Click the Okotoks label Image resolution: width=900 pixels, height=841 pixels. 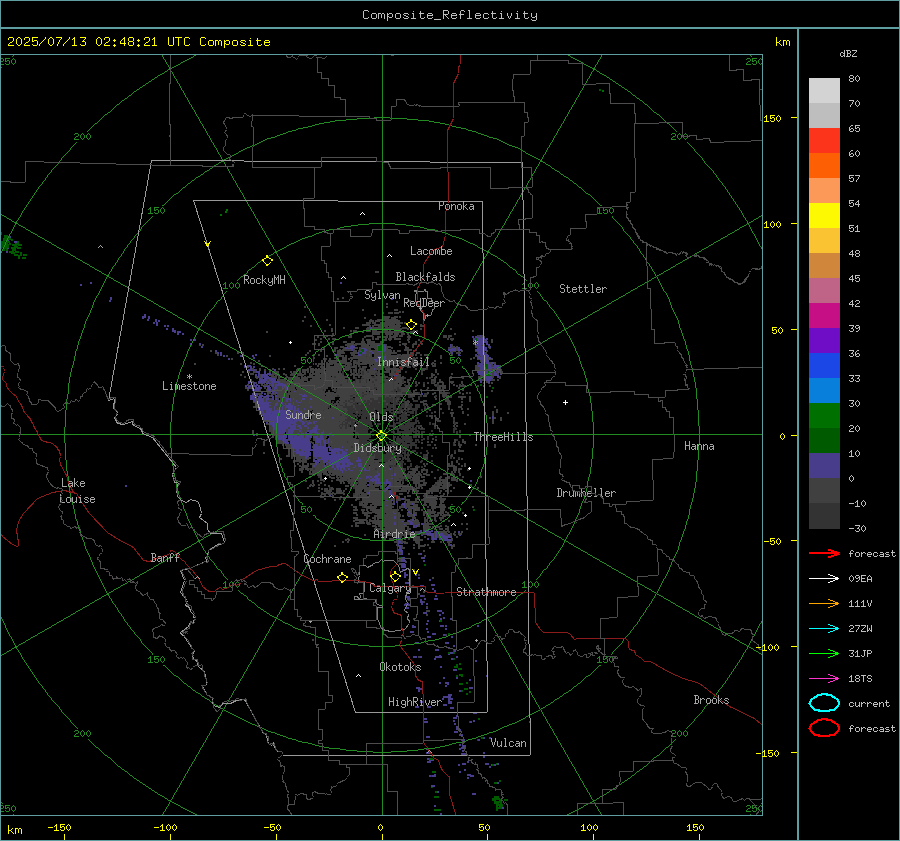[x=400, y=667]
